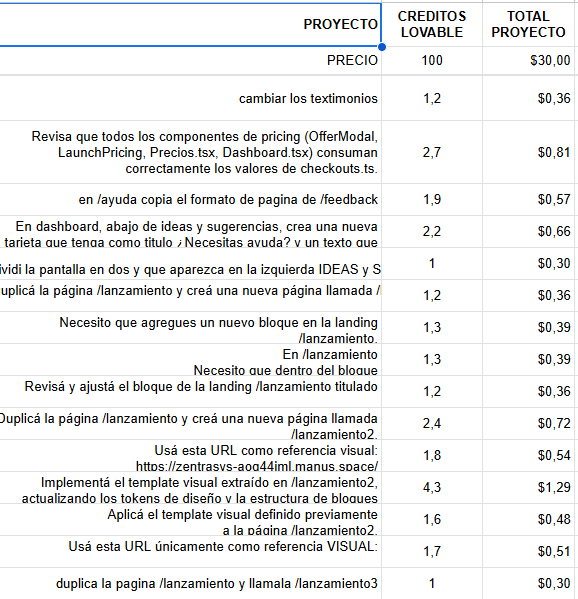The image size is (578, 599).
Task: Select the 'Necesito que dentro del bloque' cell
Action: (190, 359)
